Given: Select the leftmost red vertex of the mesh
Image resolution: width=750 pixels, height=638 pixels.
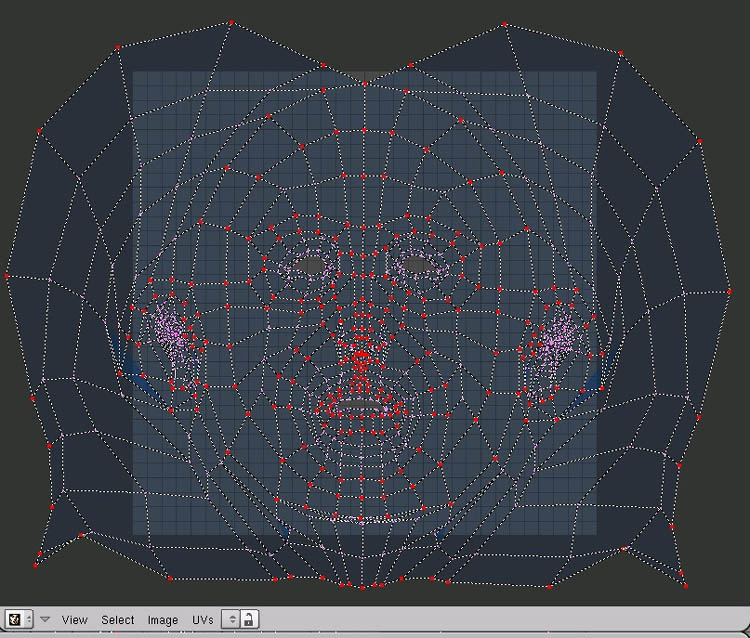Looking at the screenshot, I should coord(7,275).
